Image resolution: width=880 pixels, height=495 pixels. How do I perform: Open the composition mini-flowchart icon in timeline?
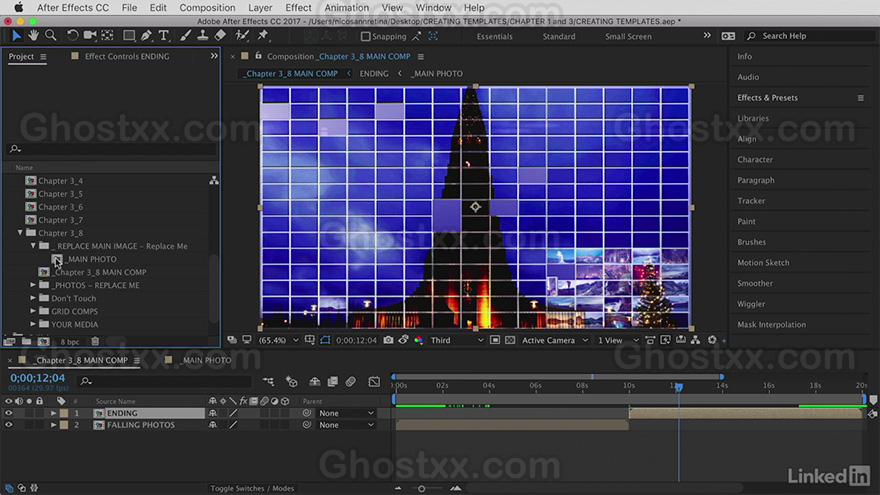tap(268, 382)
